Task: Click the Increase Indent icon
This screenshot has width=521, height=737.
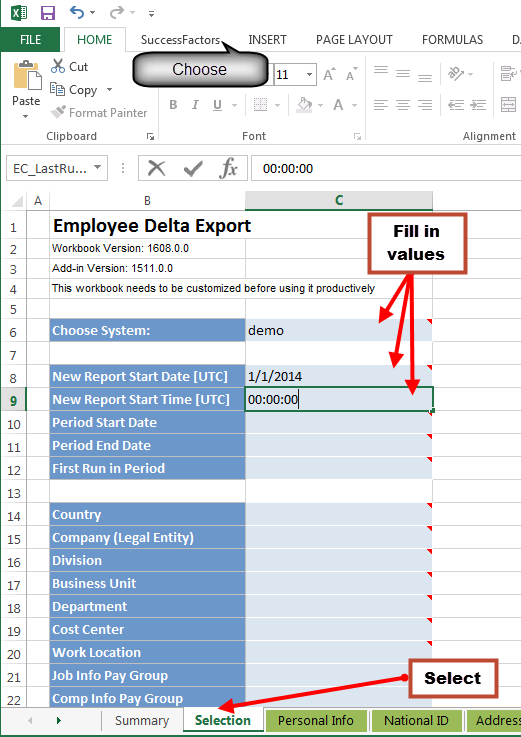Action: click(x=478, y=104)
